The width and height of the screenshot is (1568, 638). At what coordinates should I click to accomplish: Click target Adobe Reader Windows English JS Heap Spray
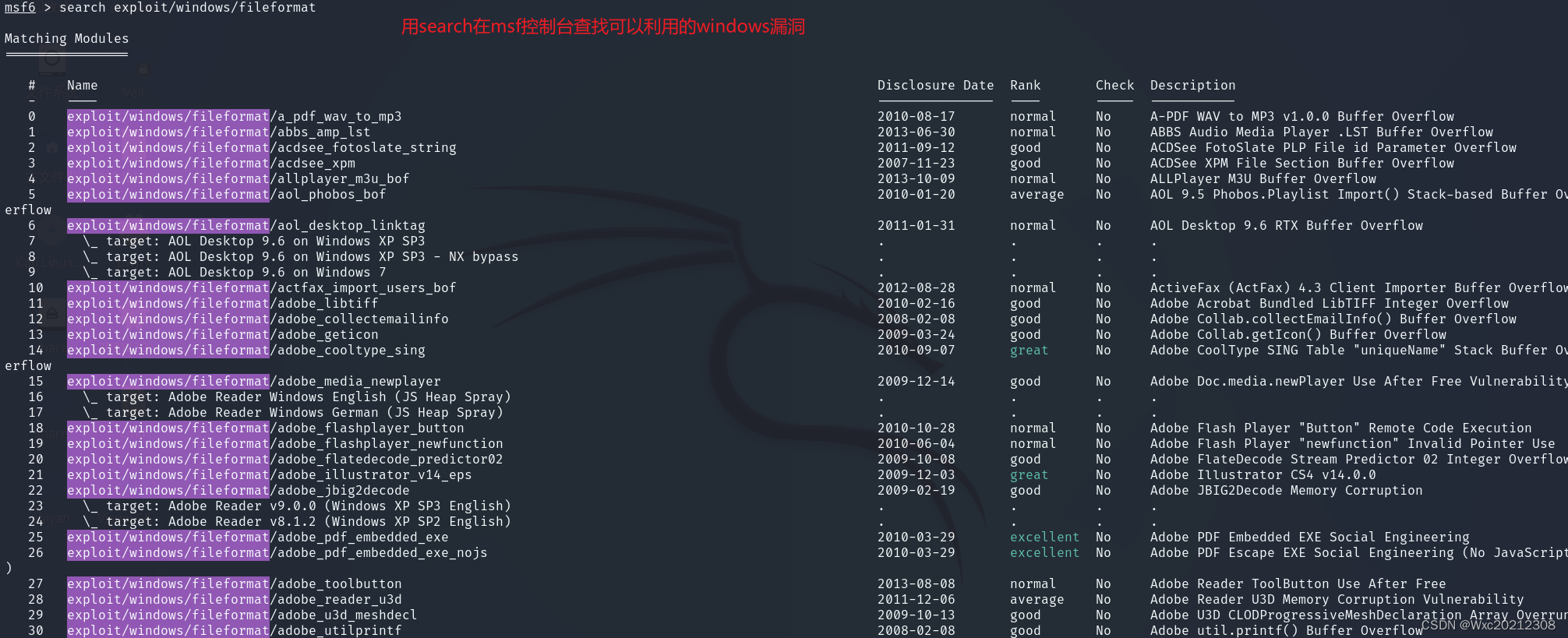297,397
